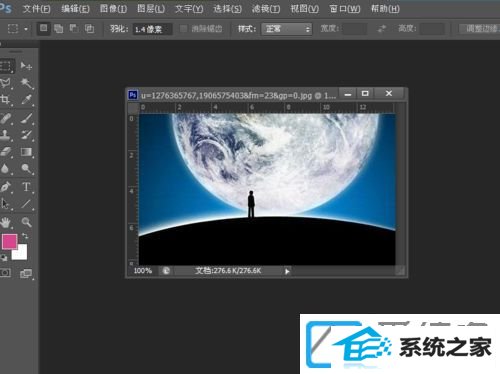Click the 羽化 feather input field

[152, 29]
